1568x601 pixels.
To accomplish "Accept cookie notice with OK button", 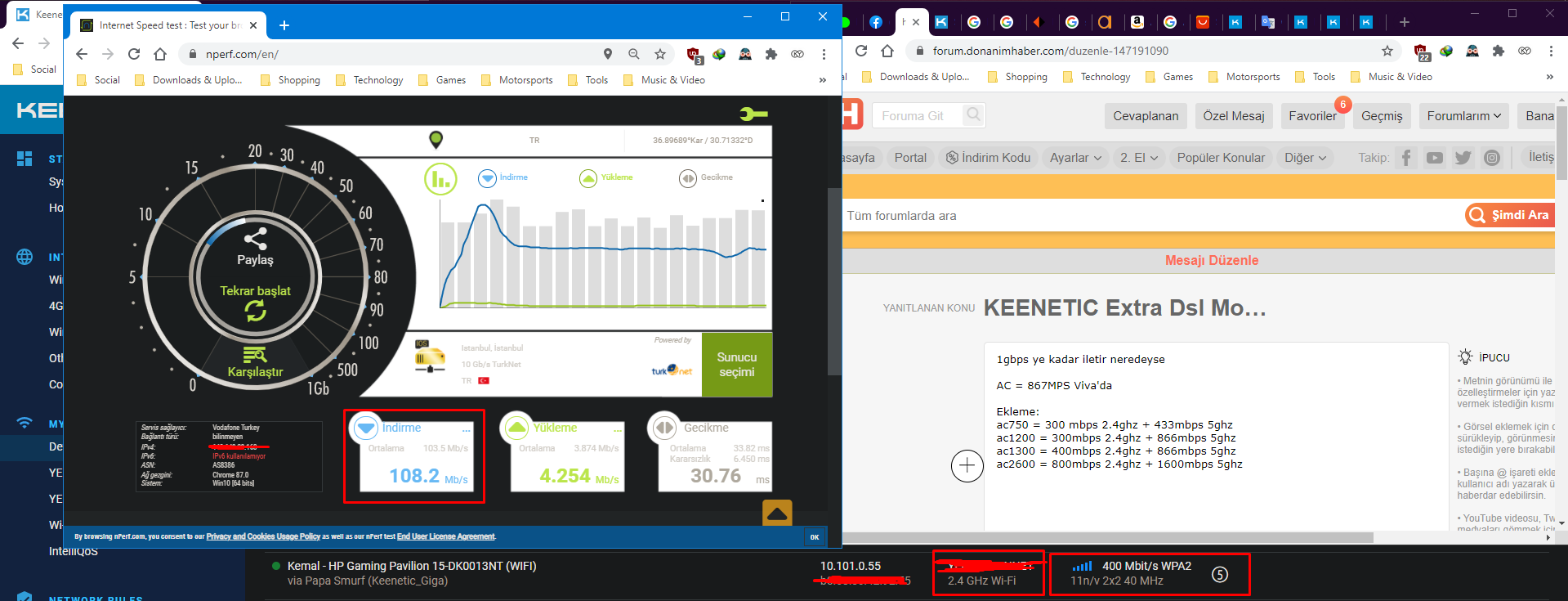I will pyautogui.click(x=815, y=537).
